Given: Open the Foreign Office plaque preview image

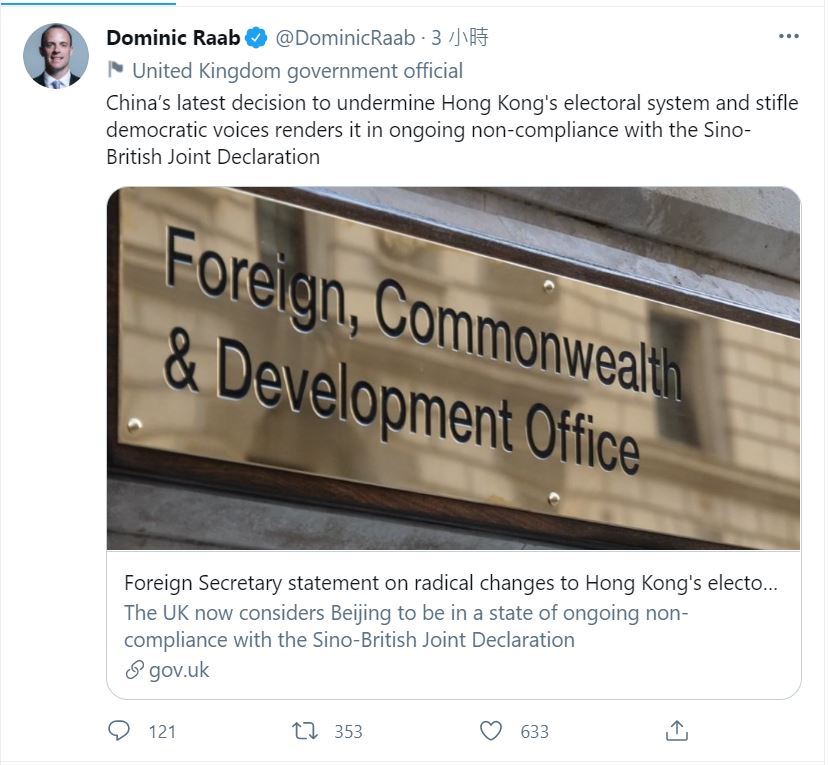Looking at the screenshot, I should click(x=453, y=368).
